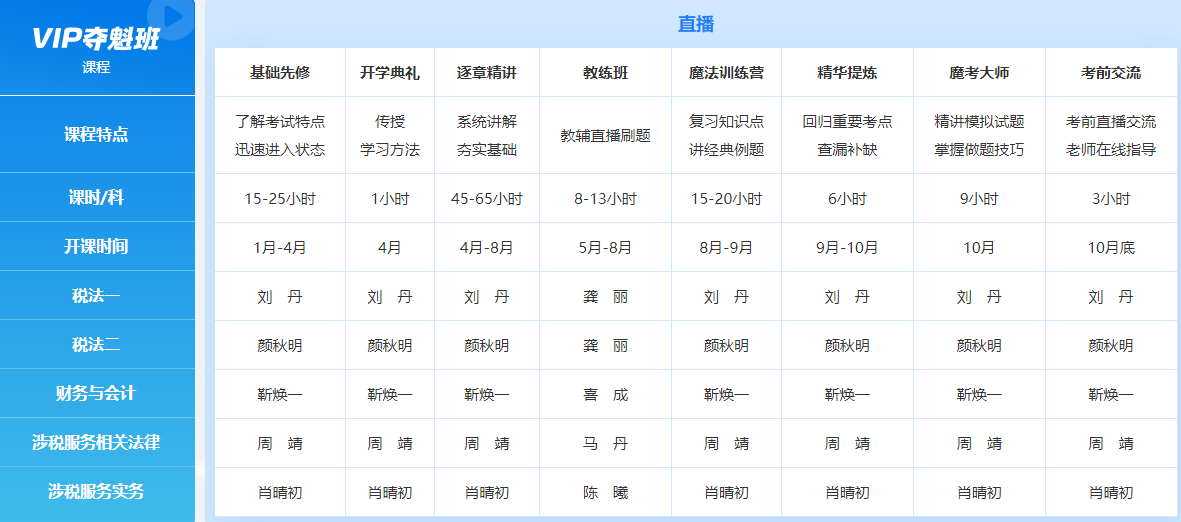Select 税法一 in the sidebar
Viewport: 1181px width, 522px height.
(96, 295)
